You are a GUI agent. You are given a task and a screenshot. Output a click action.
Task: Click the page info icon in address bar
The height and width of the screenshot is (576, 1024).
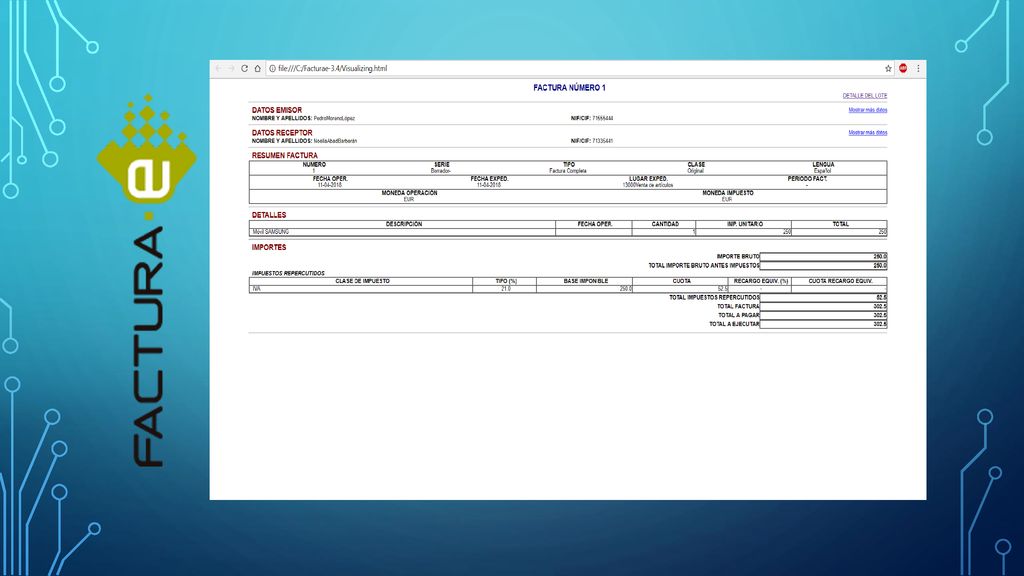(272, 68)
